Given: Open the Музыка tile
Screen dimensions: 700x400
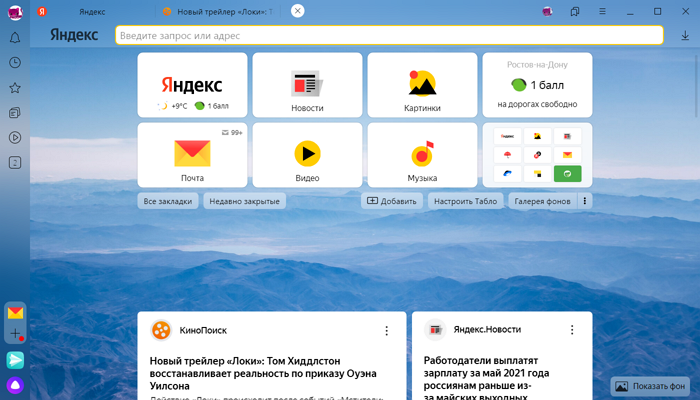Looking at the screenshot, I should pos(422,155).
